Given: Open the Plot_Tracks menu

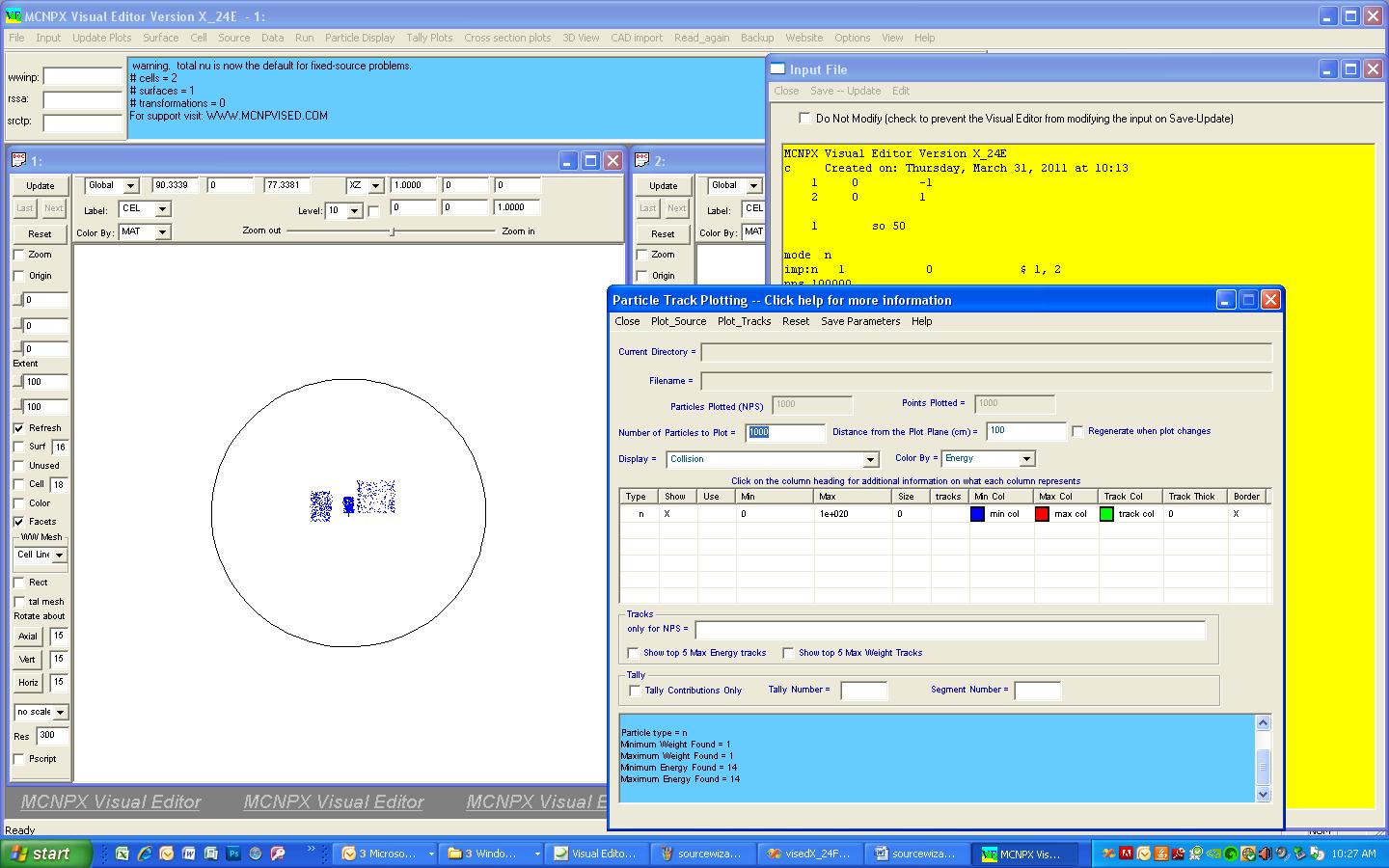Looking at the screenshot, I should 744,321.
